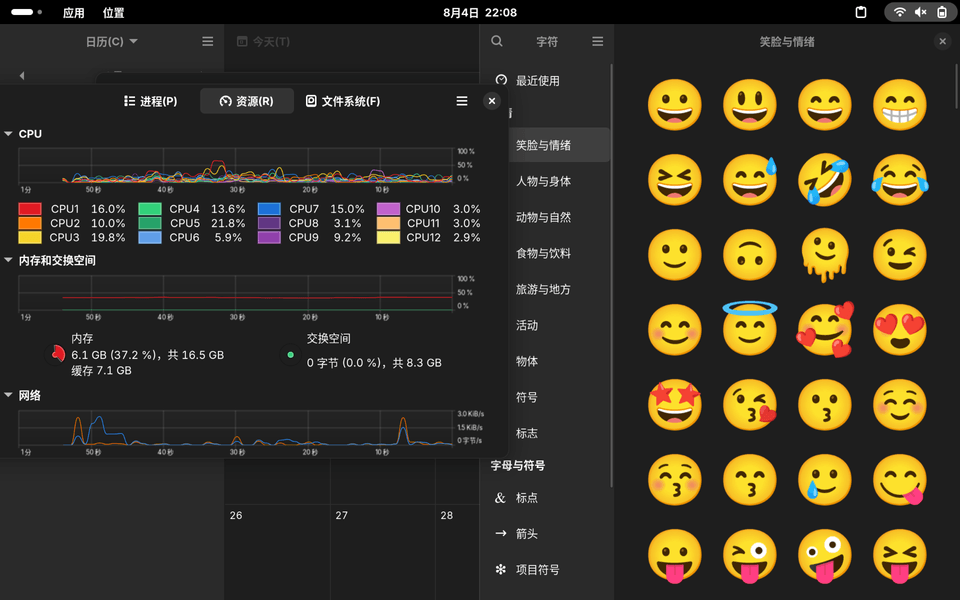Select the melting face emoji
This screenshot has height=600, width=960.
point(824,254)
